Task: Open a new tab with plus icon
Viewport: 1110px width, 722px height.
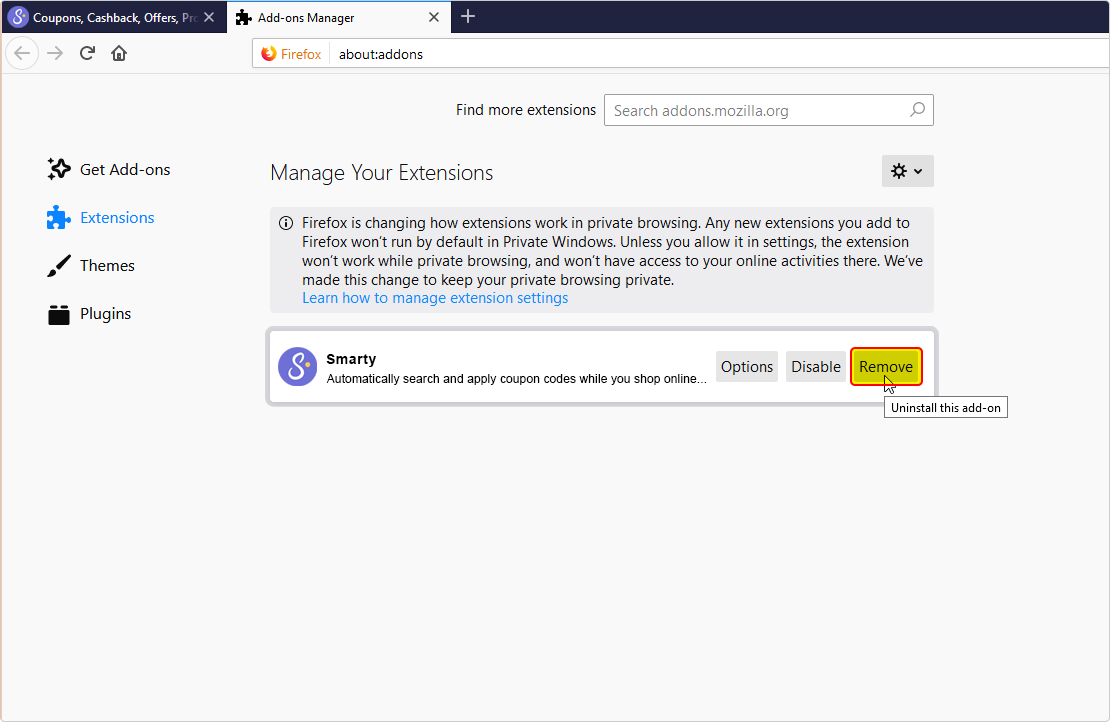Action: tap(468, 17)
